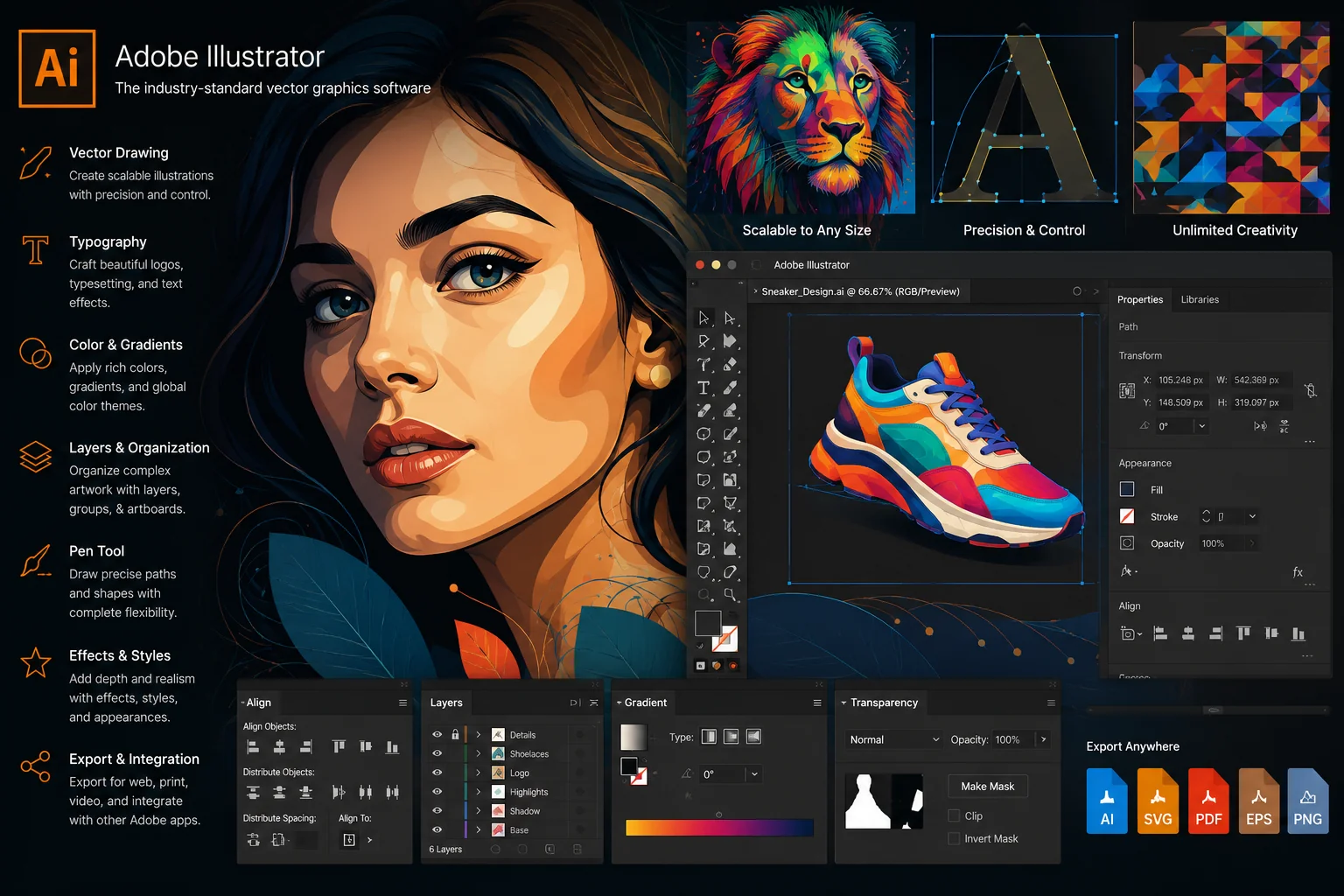Hide the Highlights layer
The height and width of the screenshot is (896, 1344).
click(x=437, y=792)
